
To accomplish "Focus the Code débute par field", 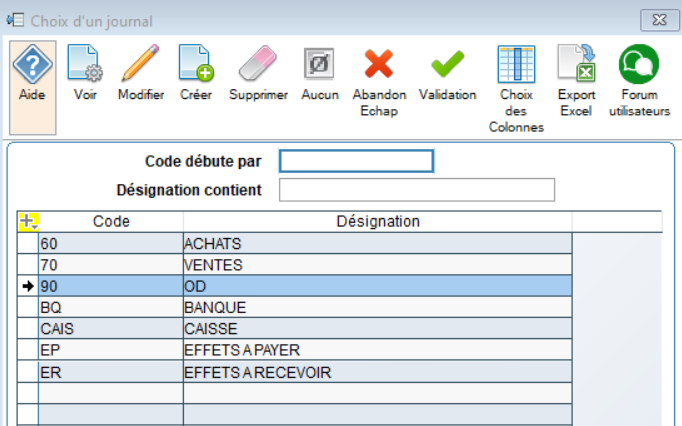I will 356,161.
